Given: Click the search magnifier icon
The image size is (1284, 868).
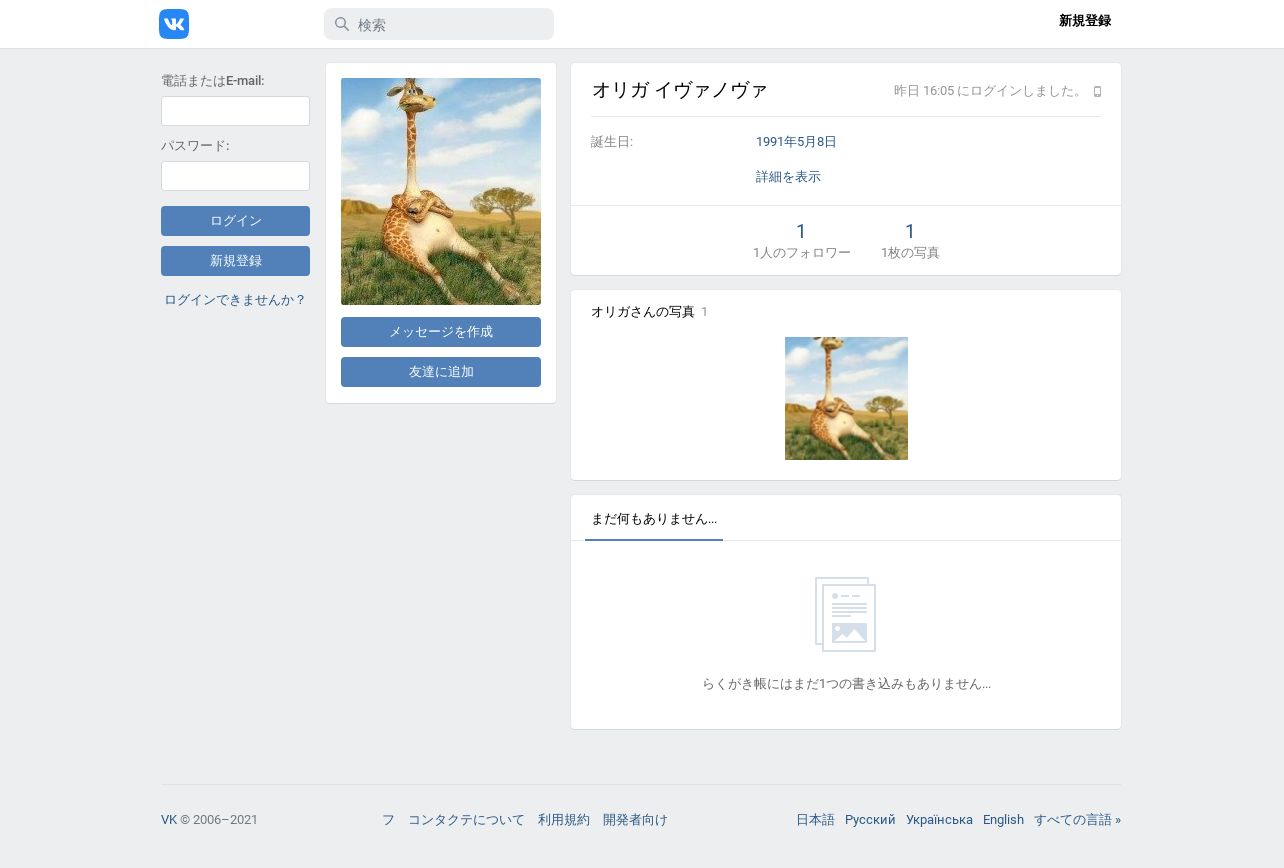Looking at the screenshot, I should pyautogui.click(x=341, y=24).
